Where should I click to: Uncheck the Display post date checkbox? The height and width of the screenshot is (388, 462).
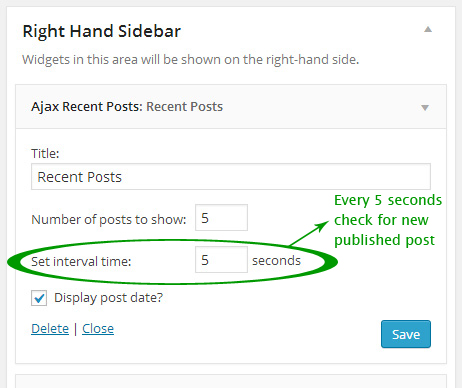tap(39, 298)
